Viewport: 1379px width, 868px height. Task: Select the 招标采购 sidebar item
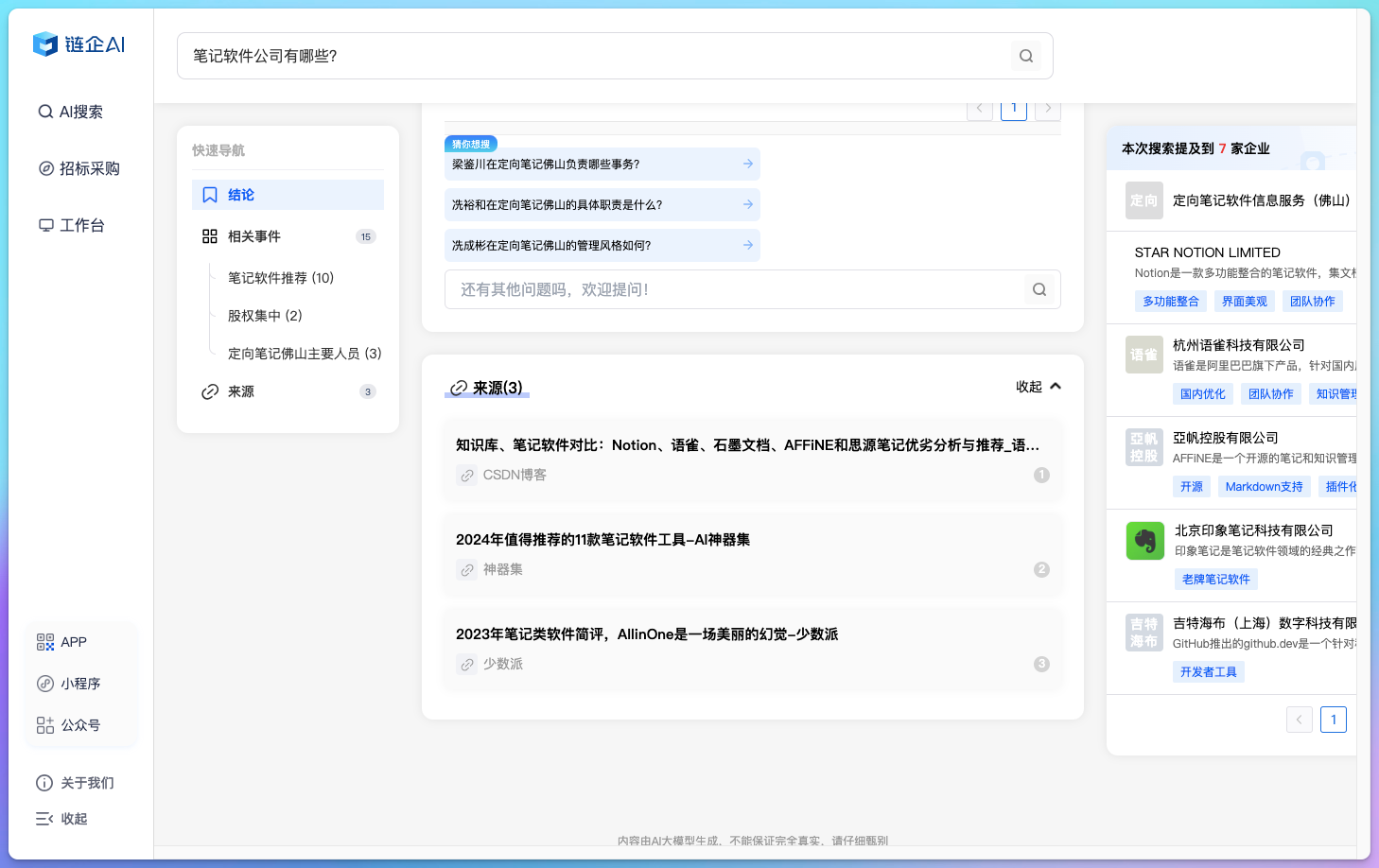tap(84, 168)
